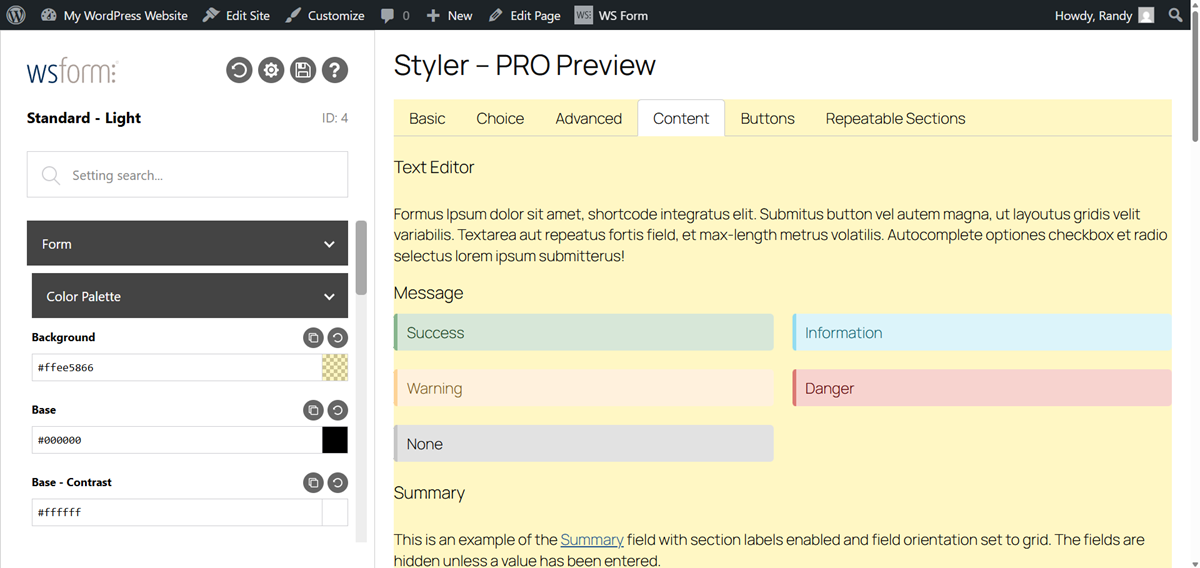Open the New content menu

(449, 15)
